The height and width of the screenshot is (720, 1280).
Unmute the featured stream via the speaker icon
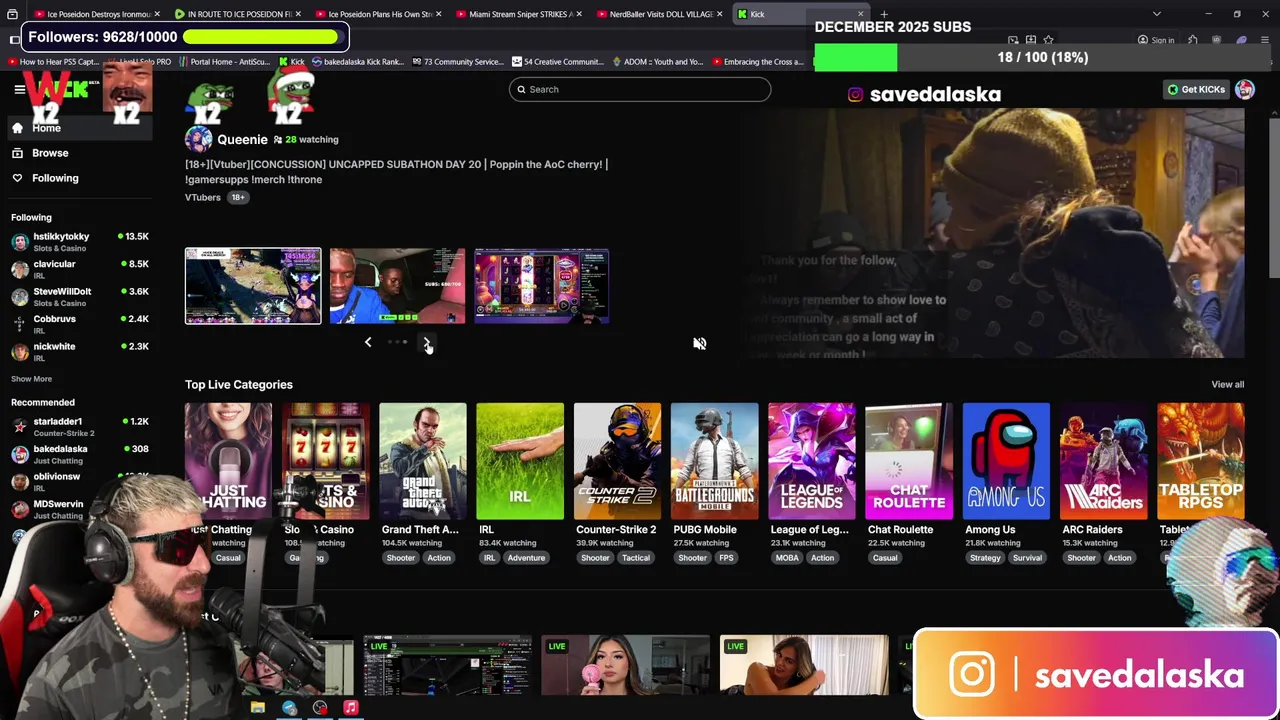click(x=699, y=343)
